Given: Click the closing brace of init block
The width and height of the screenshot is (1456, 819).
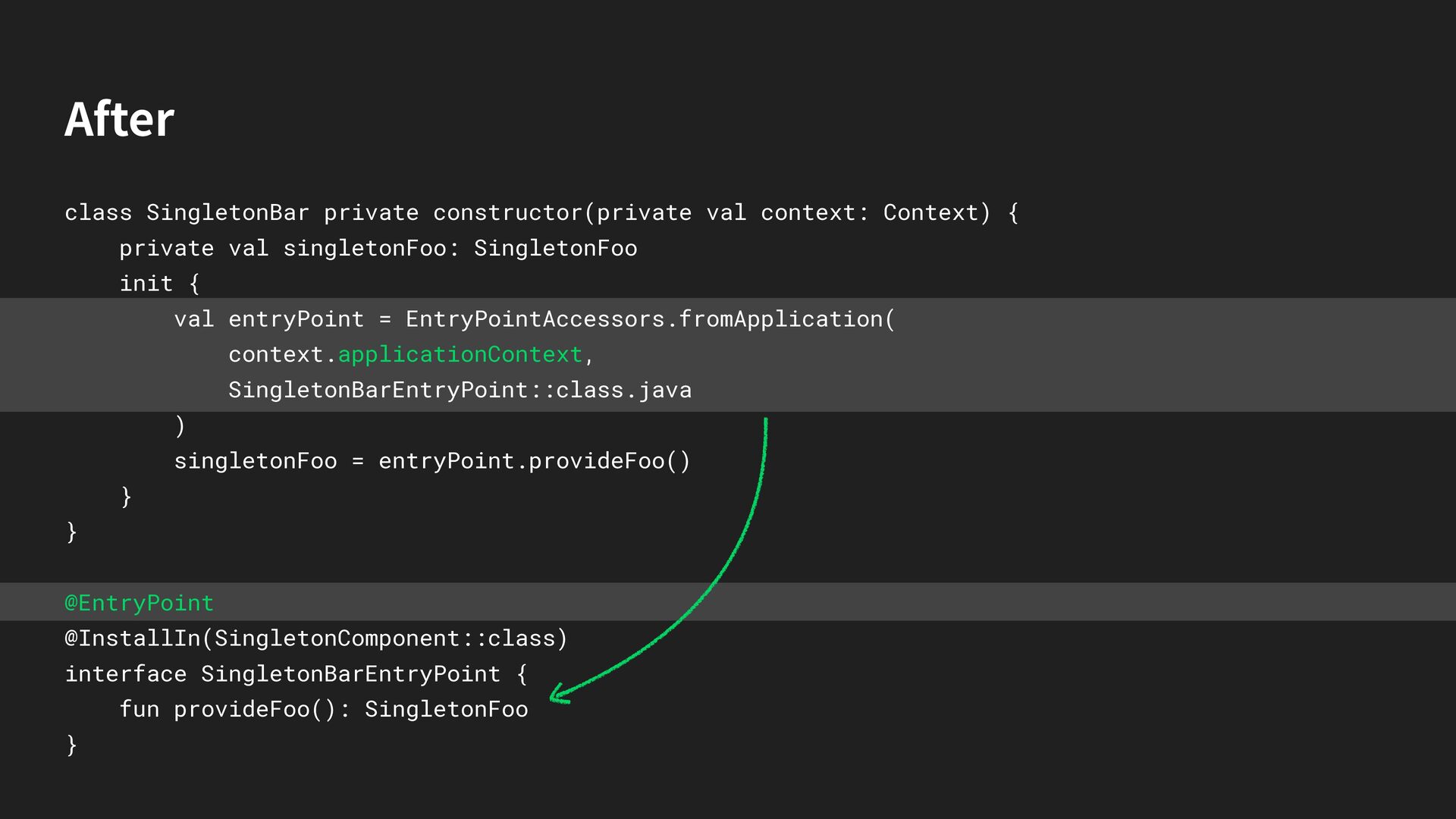Looking at the screenshot, I should (x=126, y=497).
